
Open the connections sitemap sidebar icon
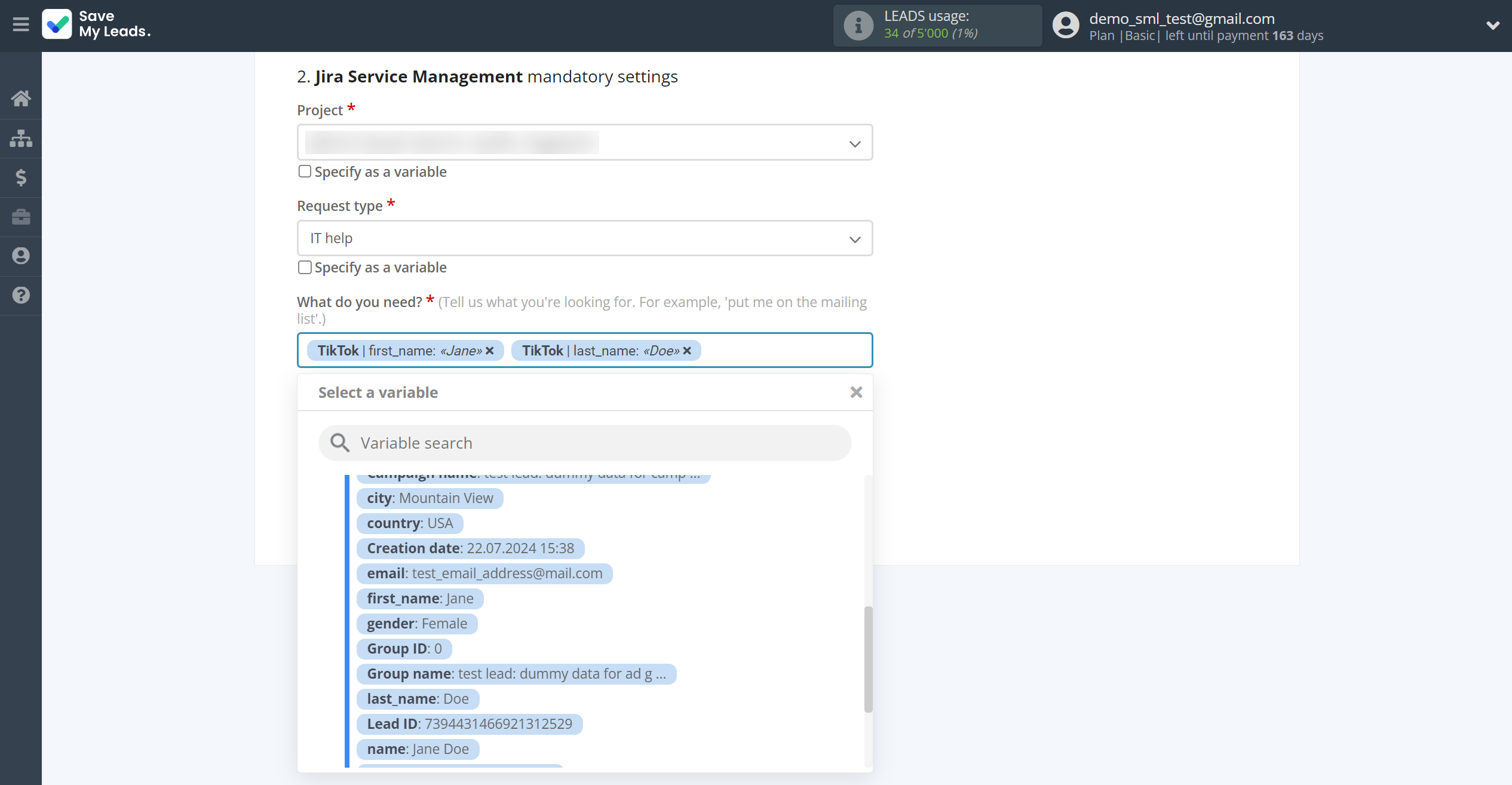pyautogui.click(x=21, y=138)
